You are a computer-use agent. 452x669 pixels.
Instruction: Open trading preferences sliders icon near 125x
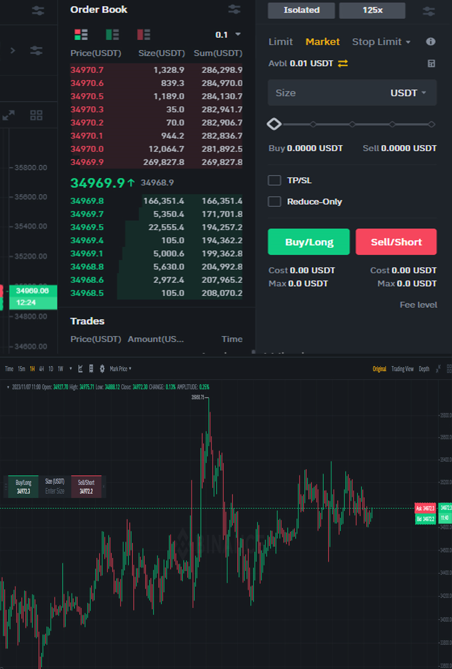pos(429,11)
